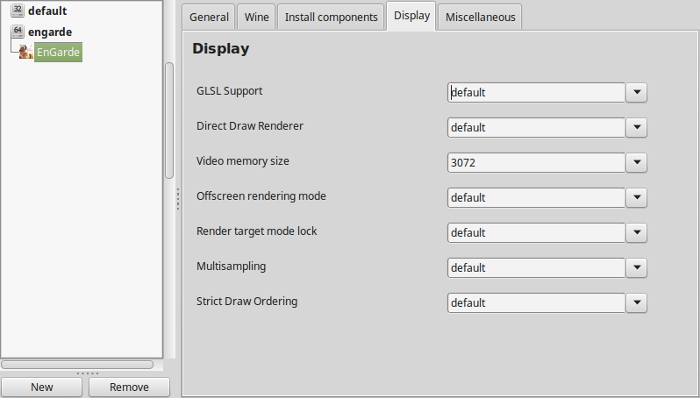Switch to Install components tab
Image resolution: width=700 pixels, height=398 pixels.
pyautogui.click(x=331, y=17)
